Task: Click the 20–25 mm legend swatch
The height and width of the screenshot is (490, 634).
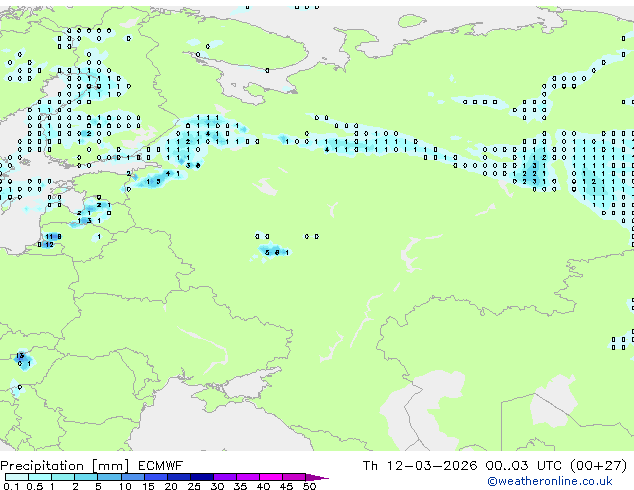Action: coord(179,477)
